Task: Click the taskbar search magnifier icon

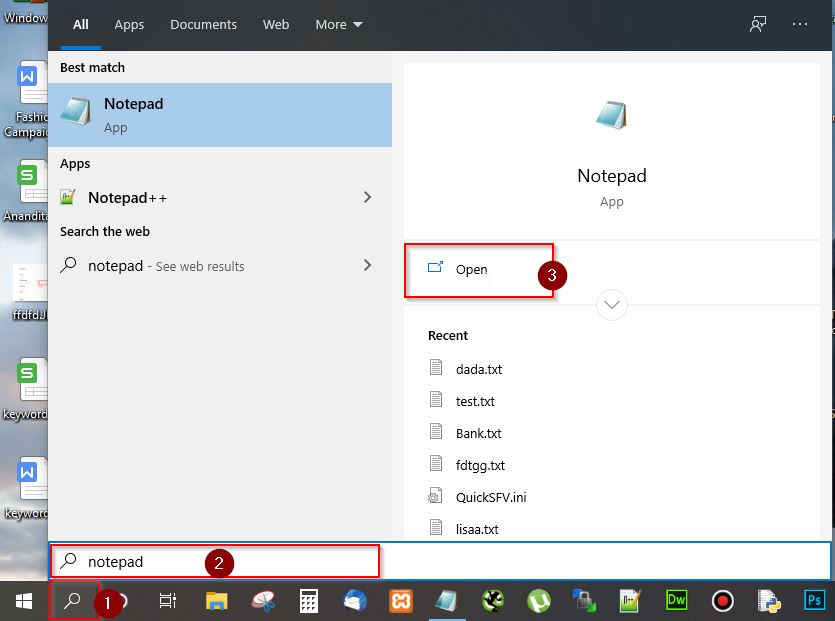Action: [x=72, y=601]
